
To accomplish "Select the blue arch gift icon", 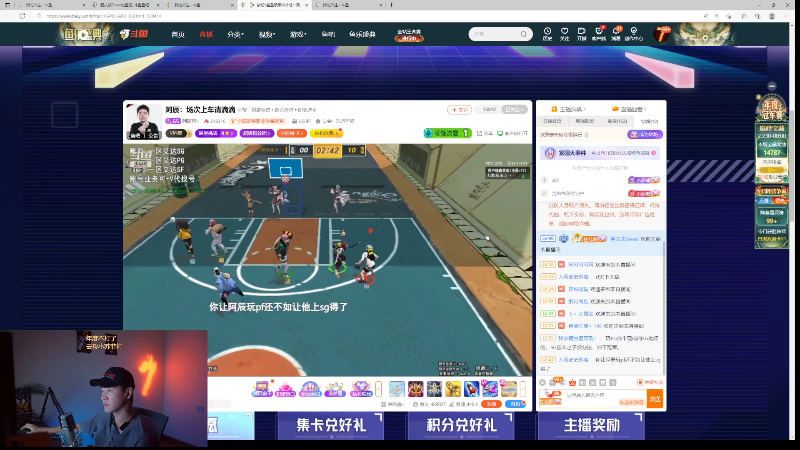I will [x=310, y=389].
